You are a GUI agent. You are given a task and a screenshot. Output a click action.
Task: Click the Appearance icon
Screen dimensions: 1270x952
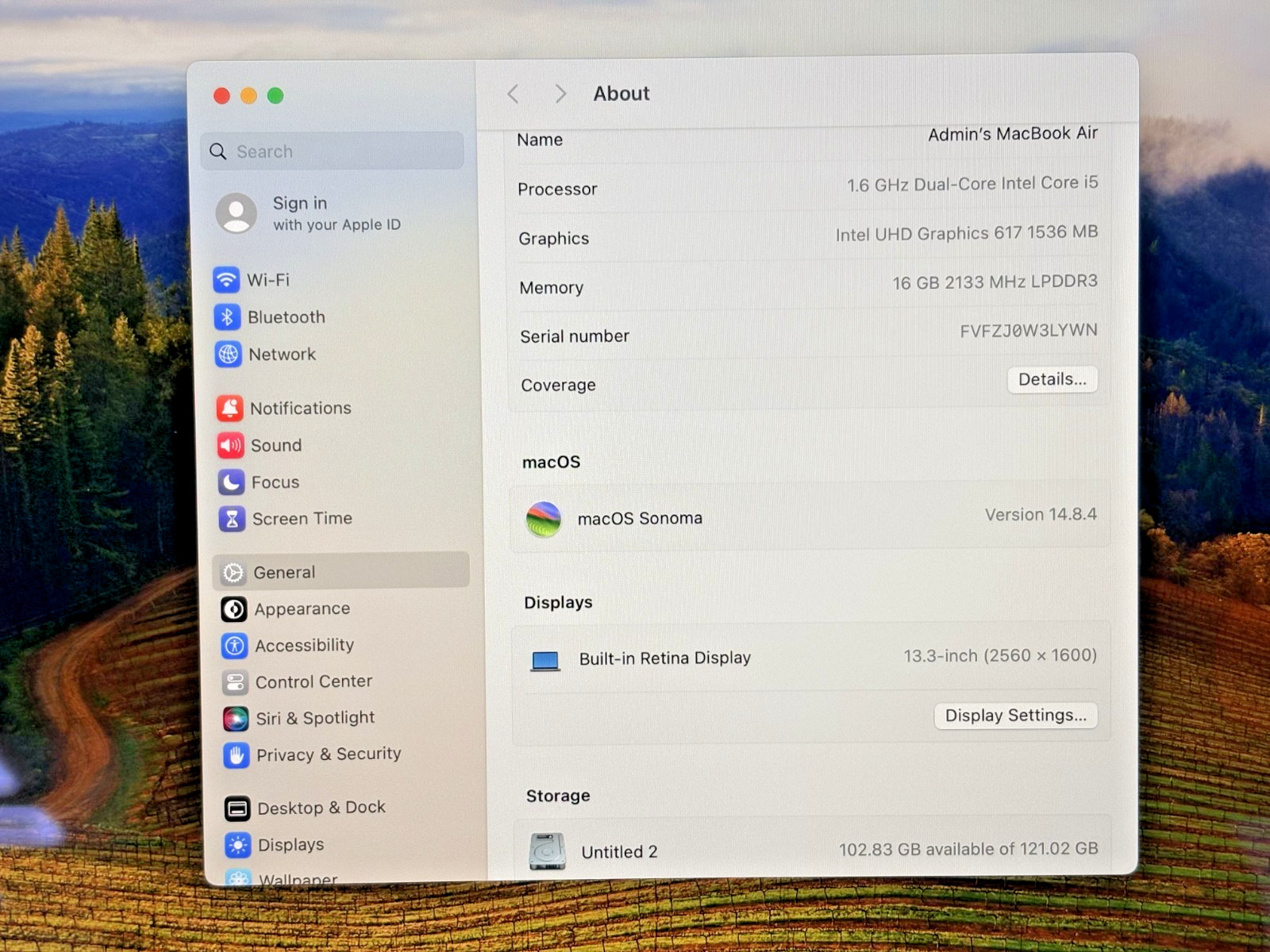[233, 609]
